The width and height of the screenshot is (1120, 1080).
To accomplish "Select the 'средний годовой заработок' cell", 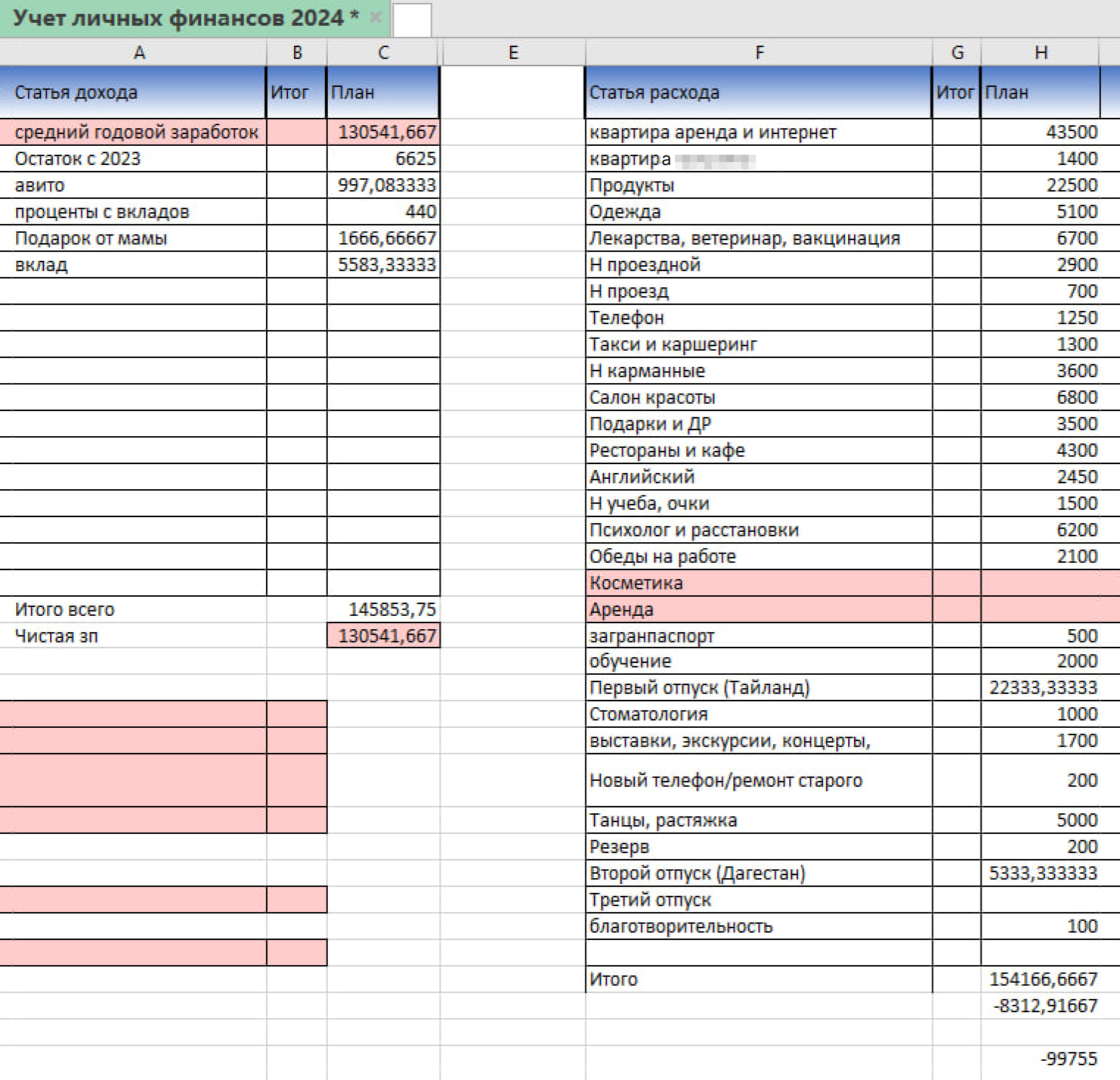I will (133, 132).
